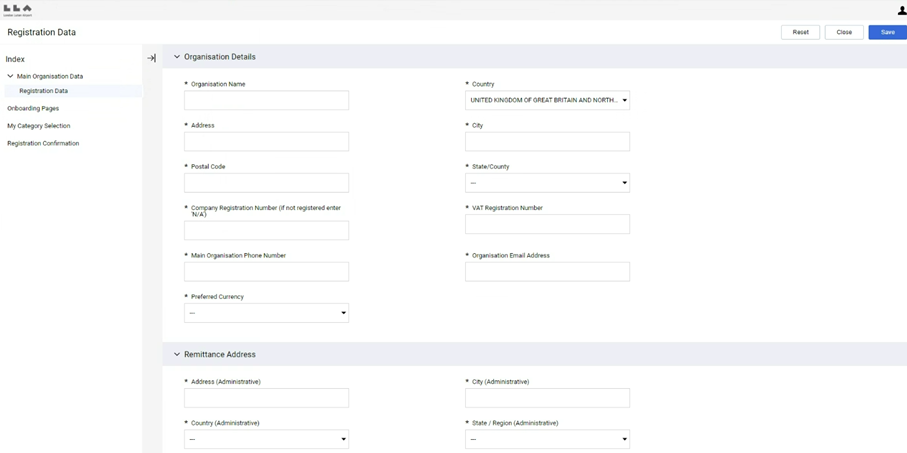The image size is (907, 453).
Task: Focus the Organisation Name input field
Action: coord(266,100)
